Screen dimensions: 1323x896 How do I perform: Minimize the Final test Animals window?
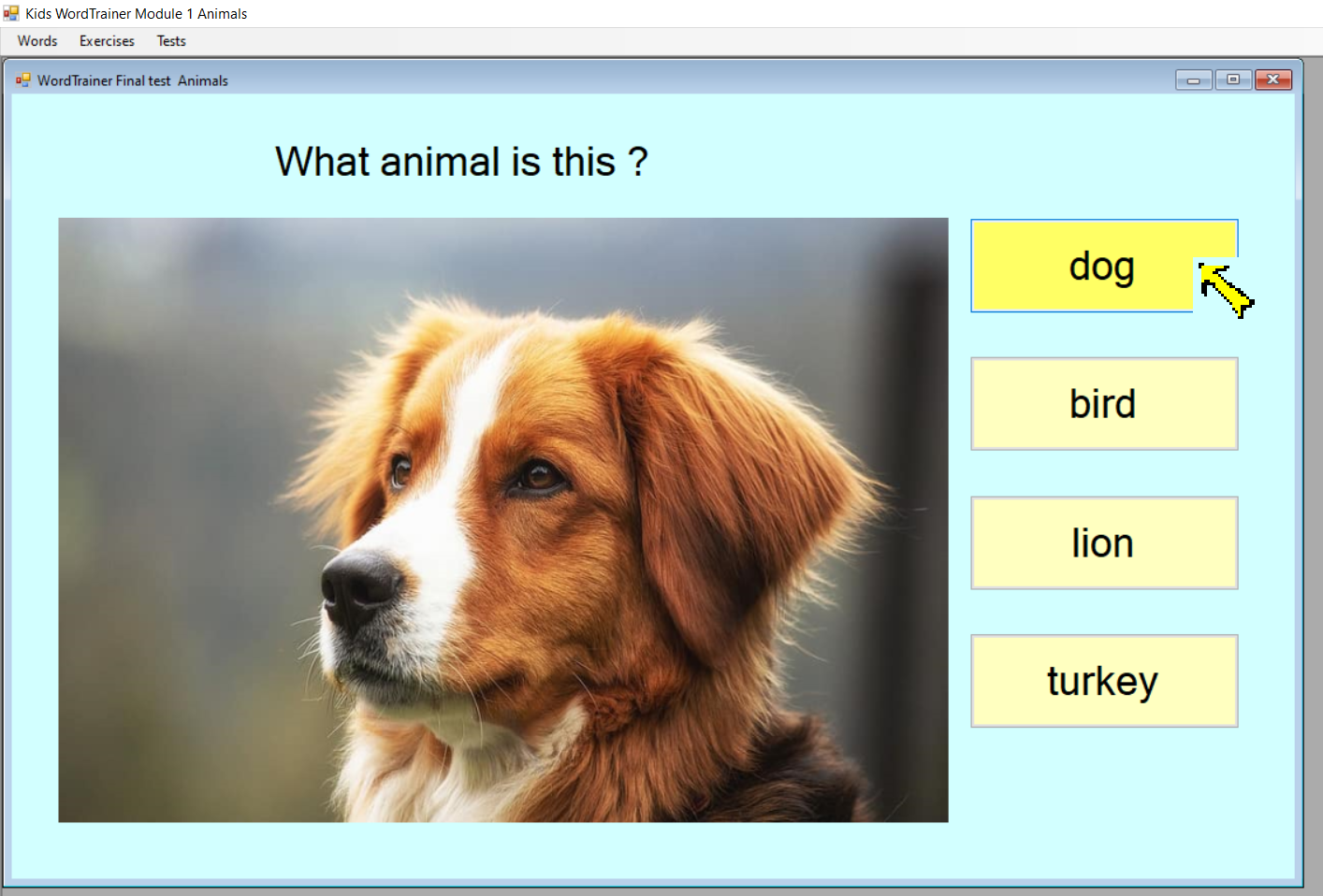1194,80
